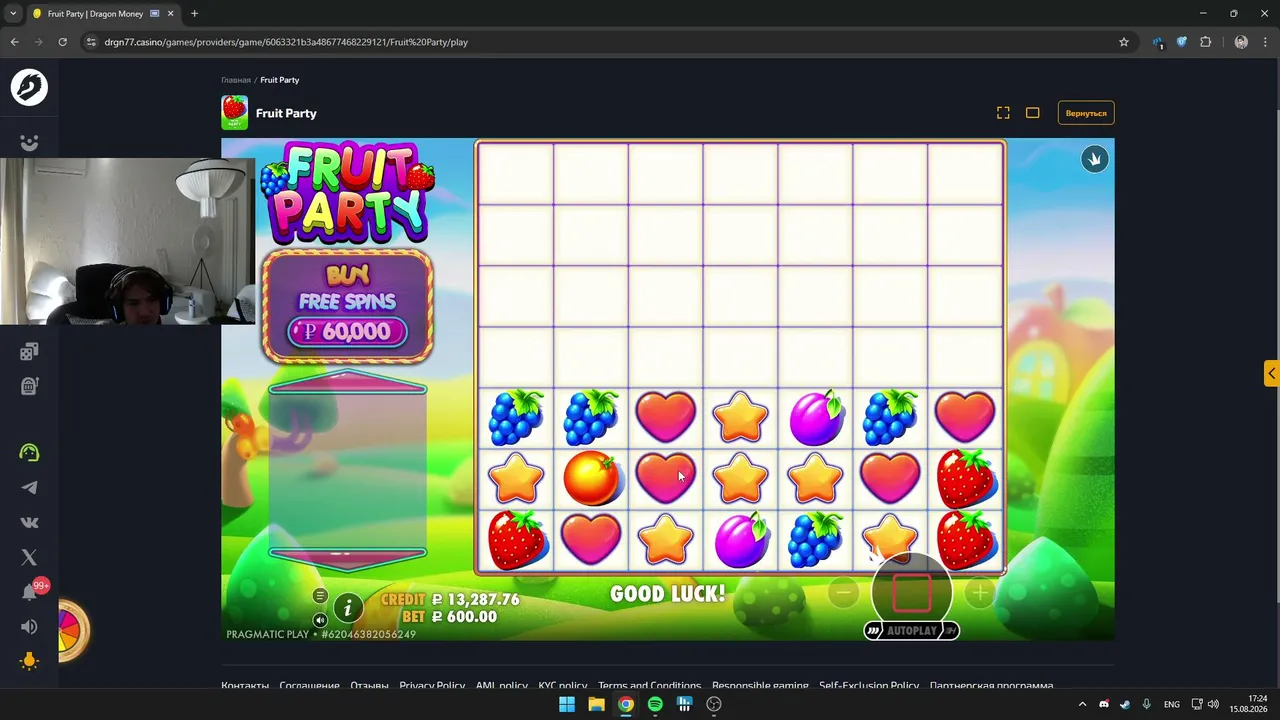1280x720 pixels.
Task: Open the browser extensions puzzle icon
Action: tap(1205, 42)
